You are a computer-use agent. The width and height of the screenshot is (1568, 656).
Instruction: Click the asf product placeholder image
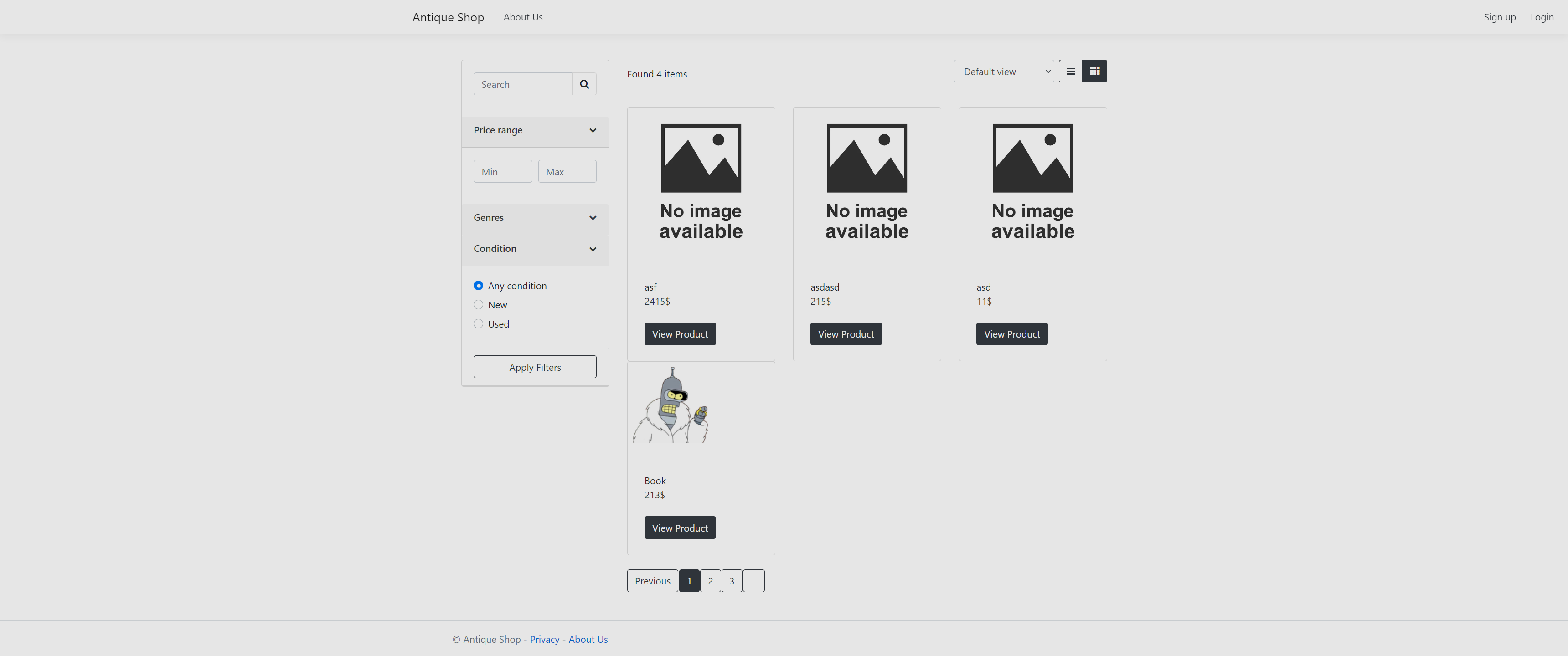pyautogui.click(x=701, y=182)
